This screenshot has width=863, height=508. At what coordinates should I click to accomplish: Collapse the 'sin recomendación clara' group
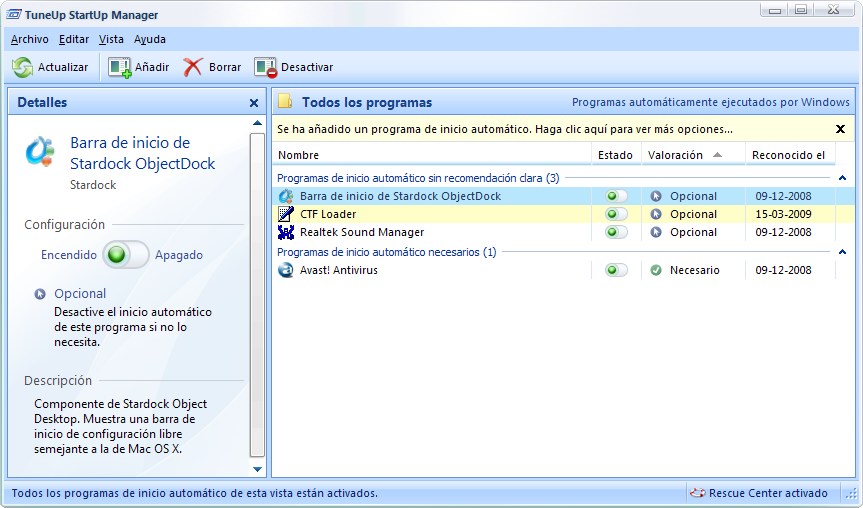tap(841, 178)
